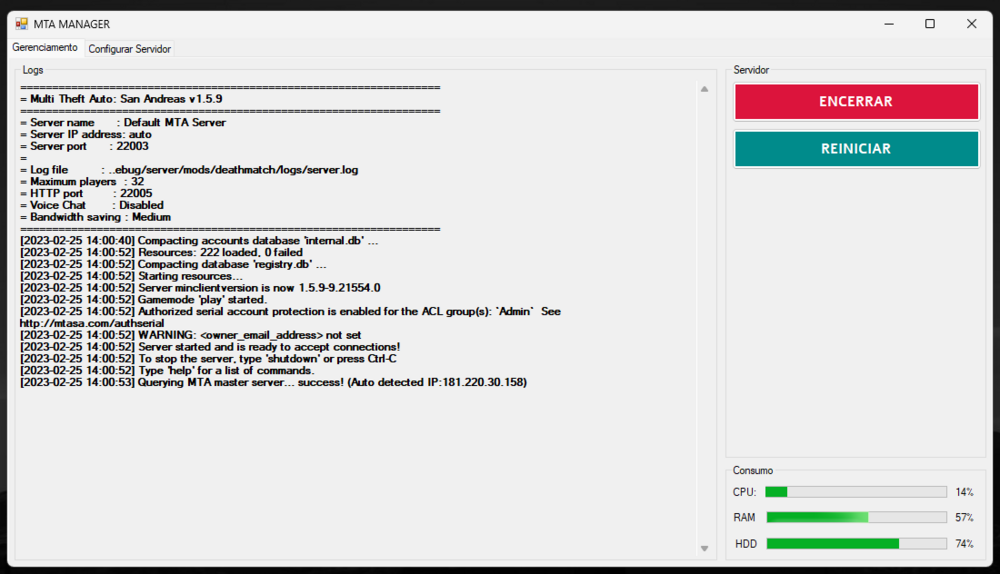Maximize the MTA Manager window
Image resolution: width=1000 pixels, height=574 pixels.
coord(929,24)
